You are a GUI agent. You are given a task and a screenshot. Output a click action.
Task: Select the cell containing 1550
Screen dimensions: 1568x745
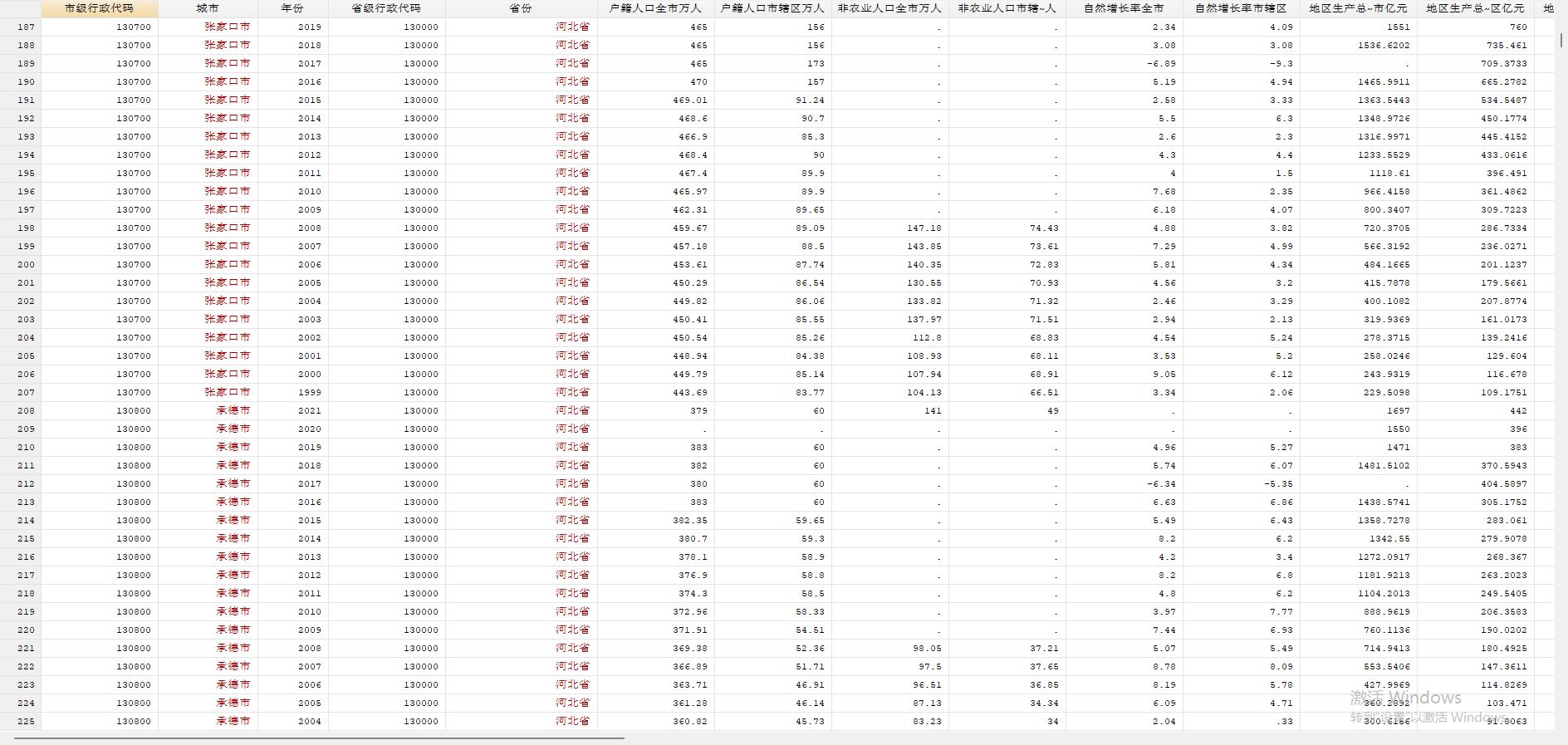pyautogui.click(x=1358, y=429)
